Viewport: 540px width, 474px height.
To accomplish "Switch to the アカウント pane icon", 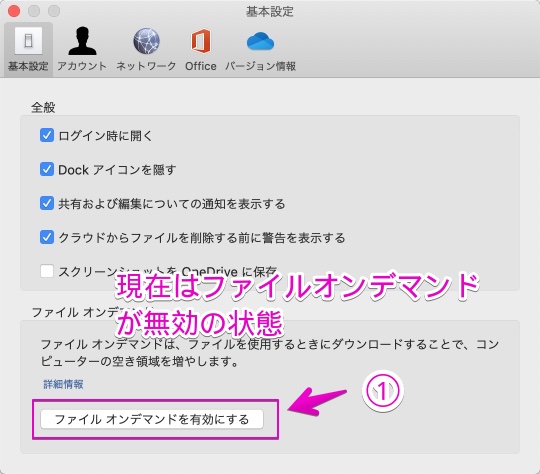I will (82, 41).
